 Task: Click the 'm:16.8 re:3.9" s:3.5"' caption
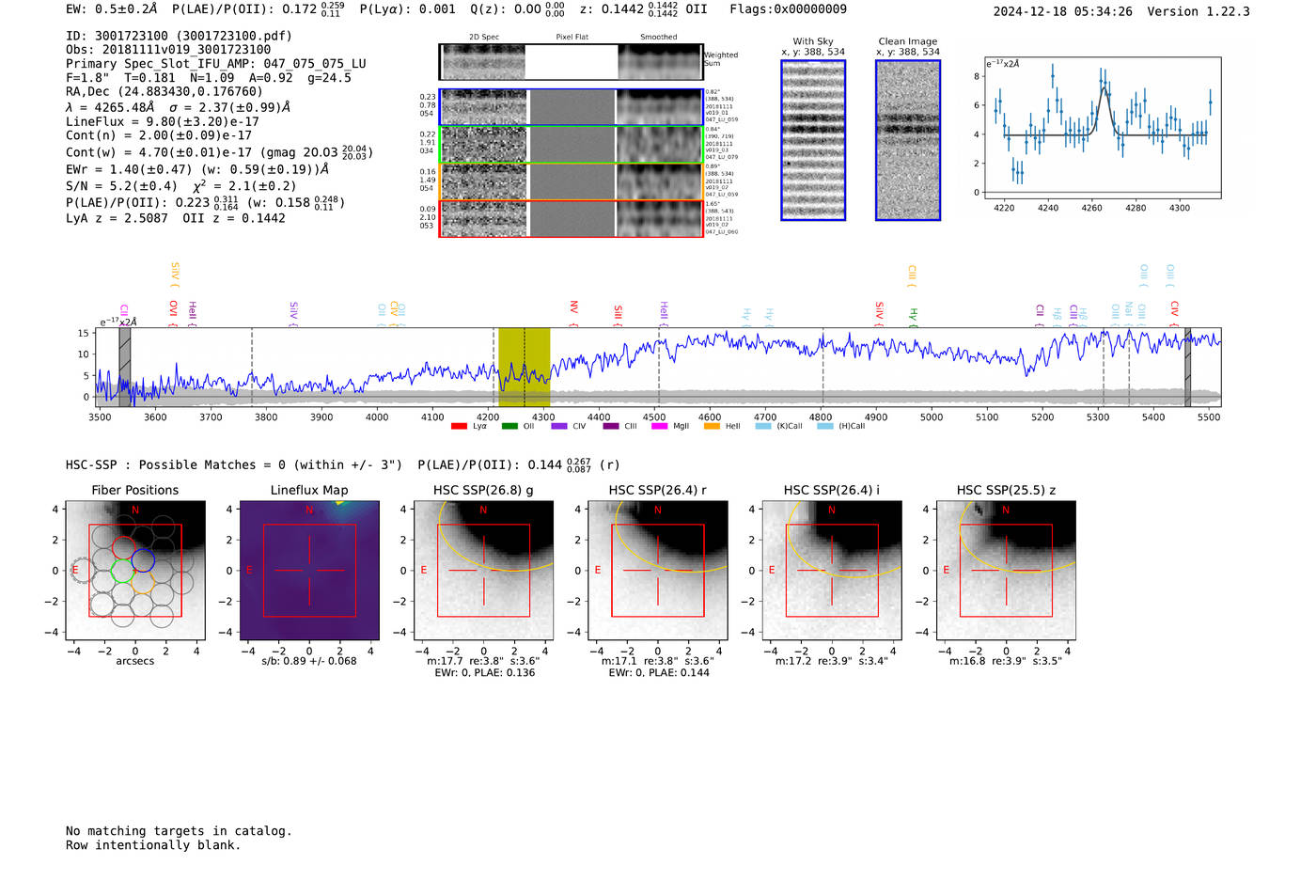1006,661
